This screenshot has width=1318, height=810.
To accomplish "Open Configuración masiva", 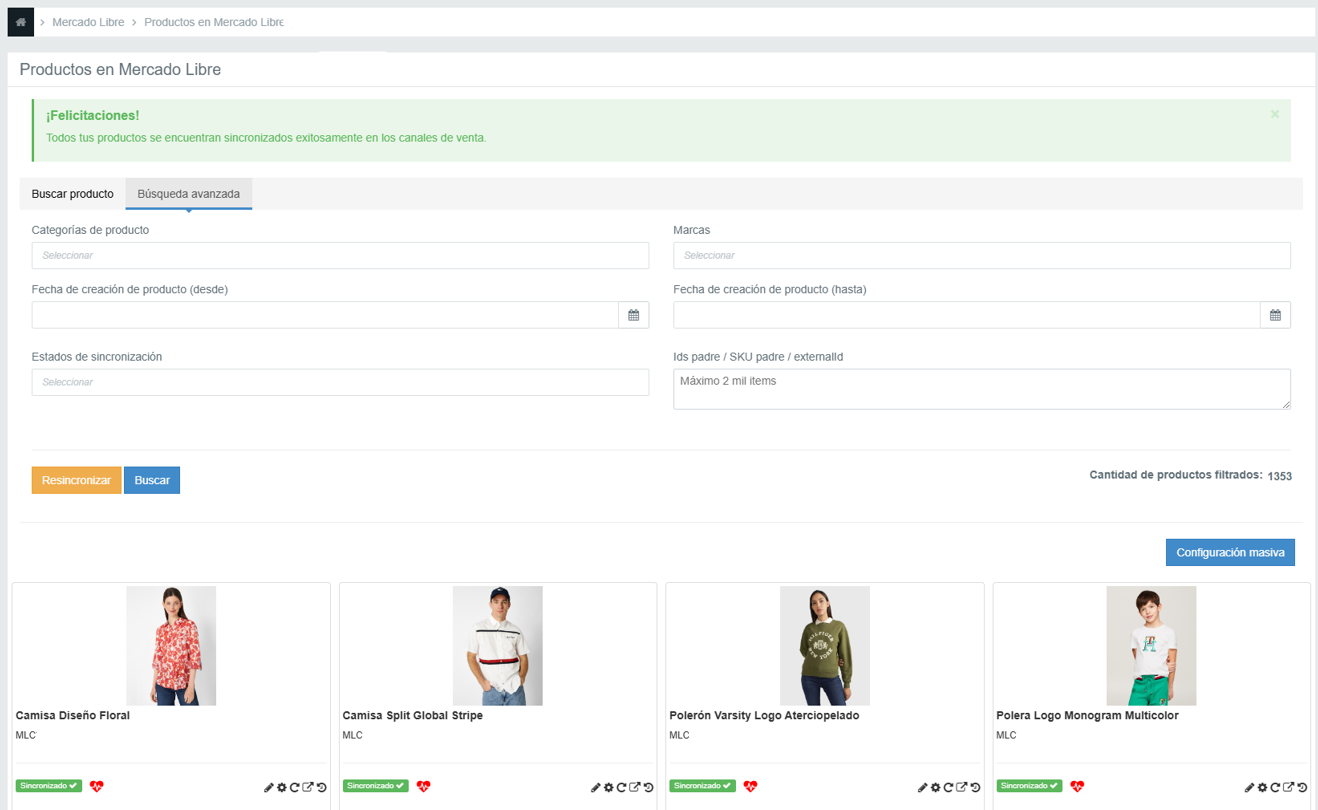I will point(1230,552).
